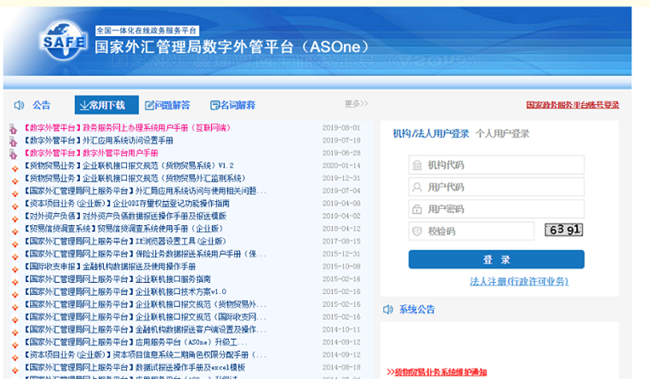
Task: Click the 公告 speaker icon
Action: tap(19, 105)
